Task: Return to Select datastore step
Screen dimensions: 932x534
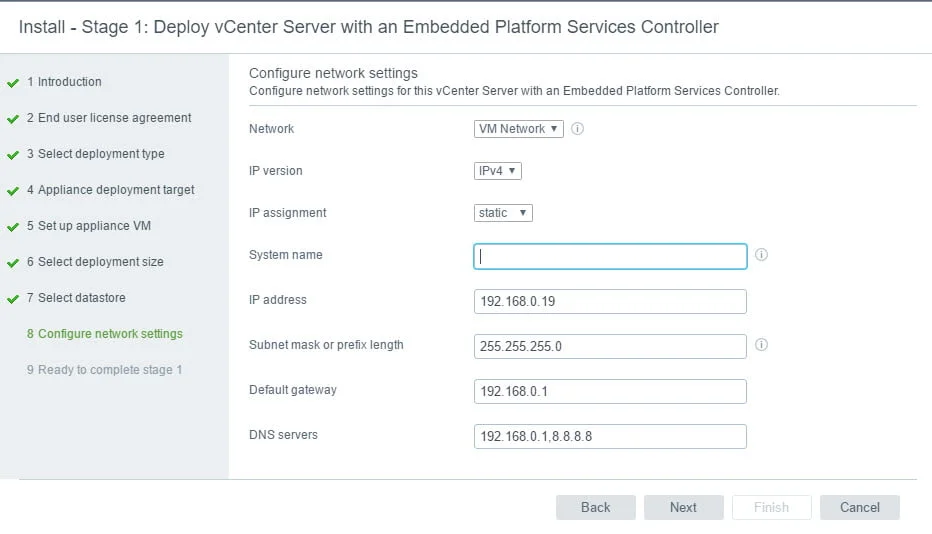Action: [82, 298]
